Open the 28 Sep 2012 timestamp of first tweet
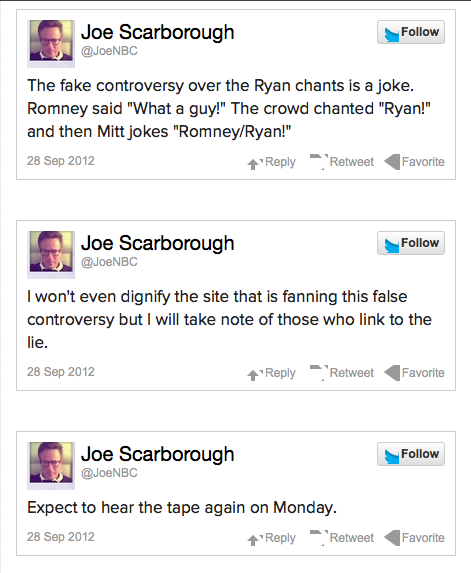This screenshot has height=573, width=471. tap(61, 161)
